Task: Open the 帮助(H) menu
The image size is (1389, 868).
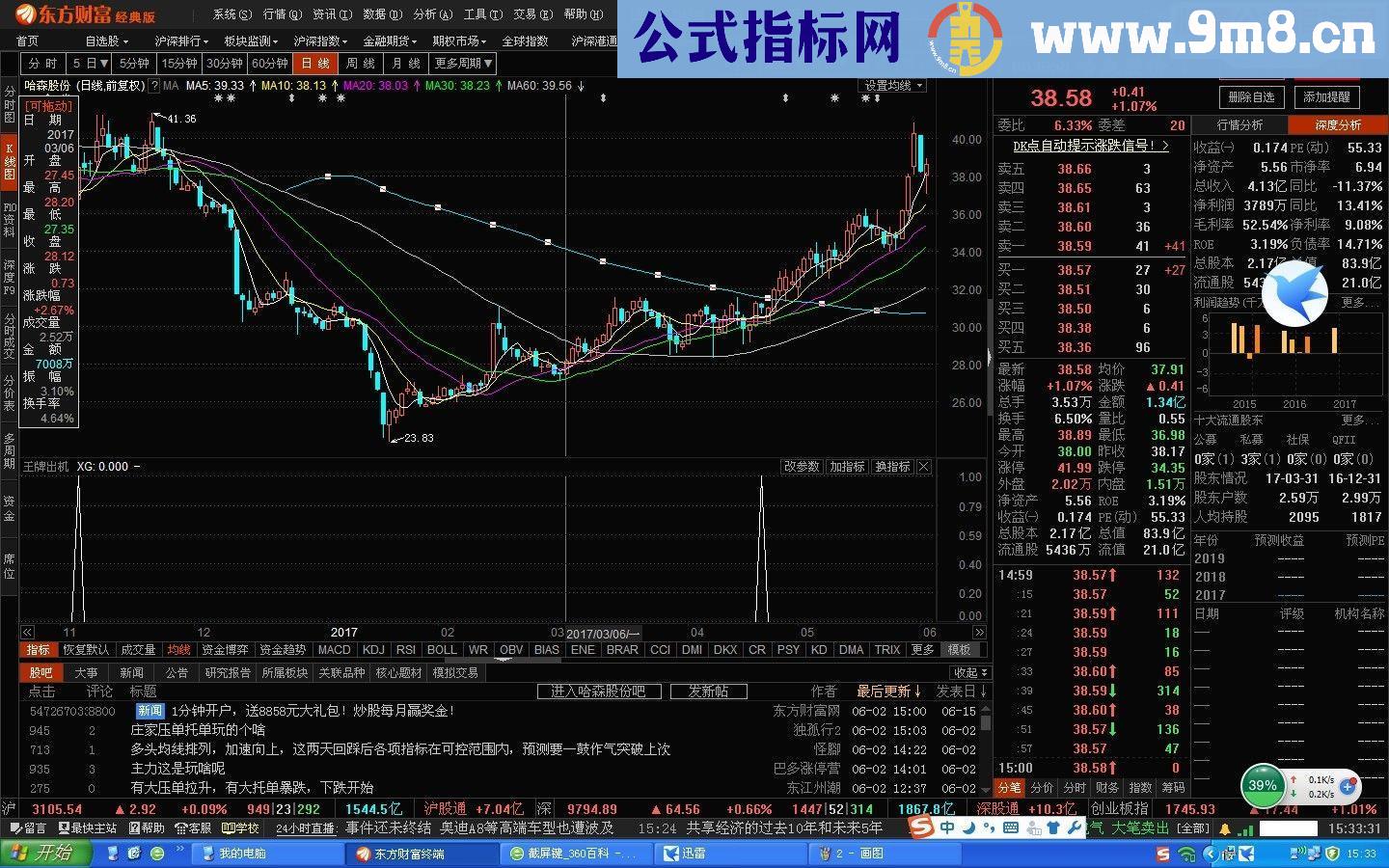Action: click(583, 14)
